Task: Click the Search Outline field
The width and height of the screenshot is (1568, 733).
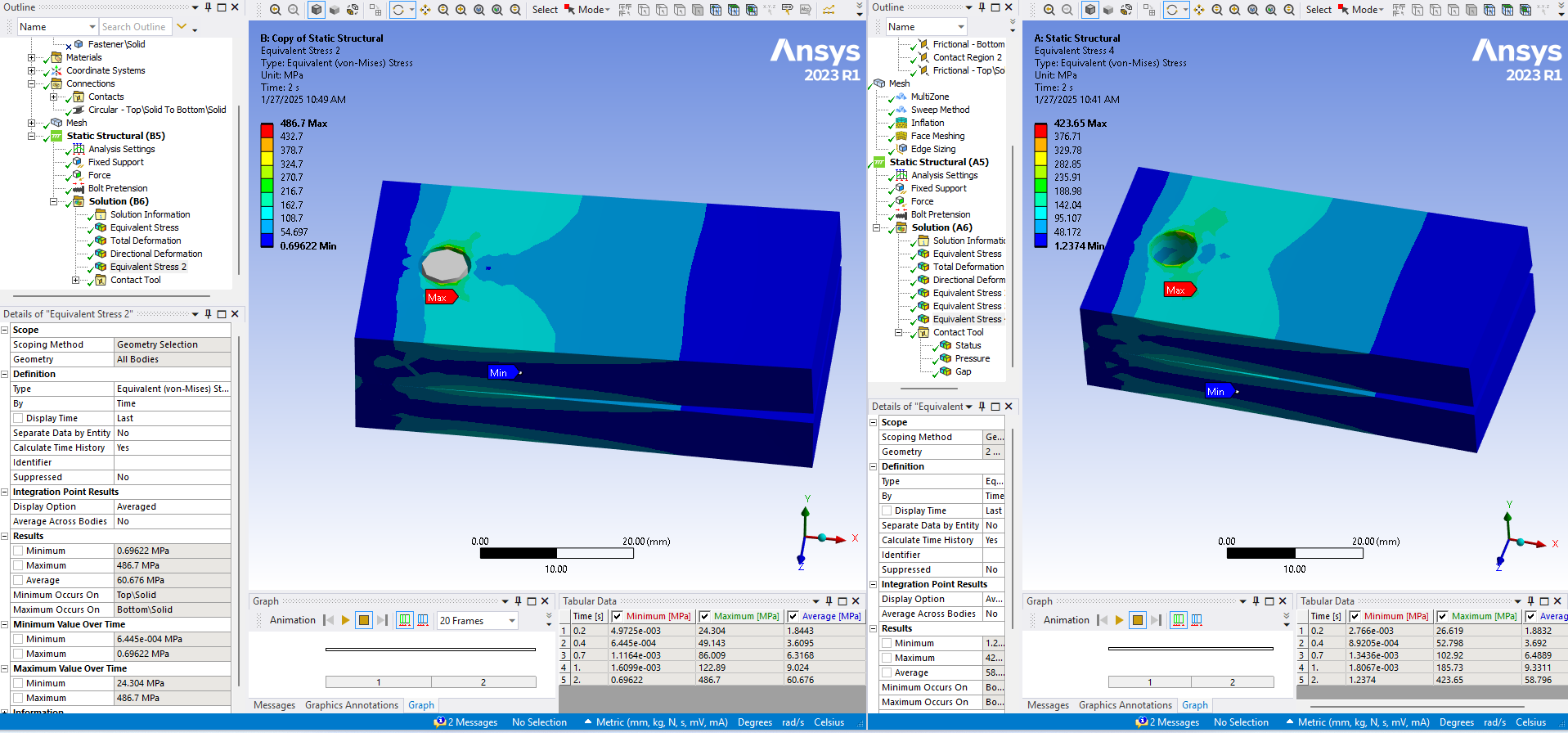Action: pos(134,27)
